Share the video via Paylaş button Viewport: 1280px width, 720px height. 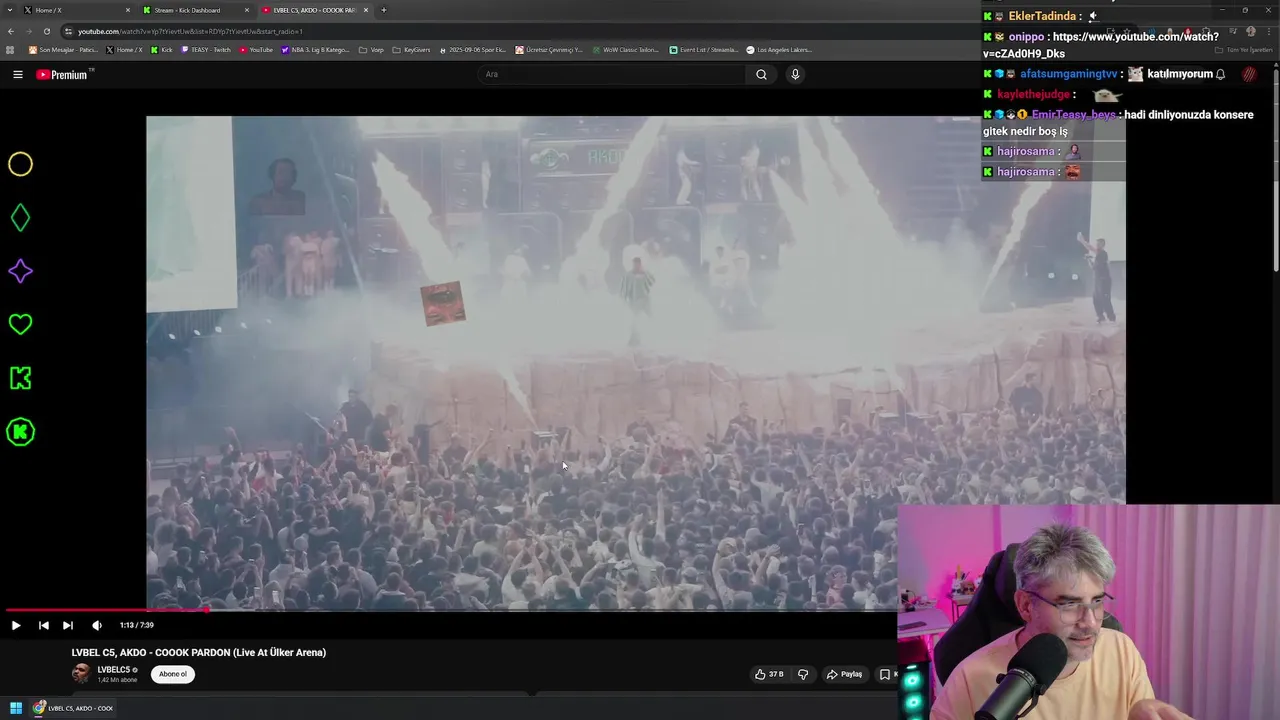click(844, 674)
